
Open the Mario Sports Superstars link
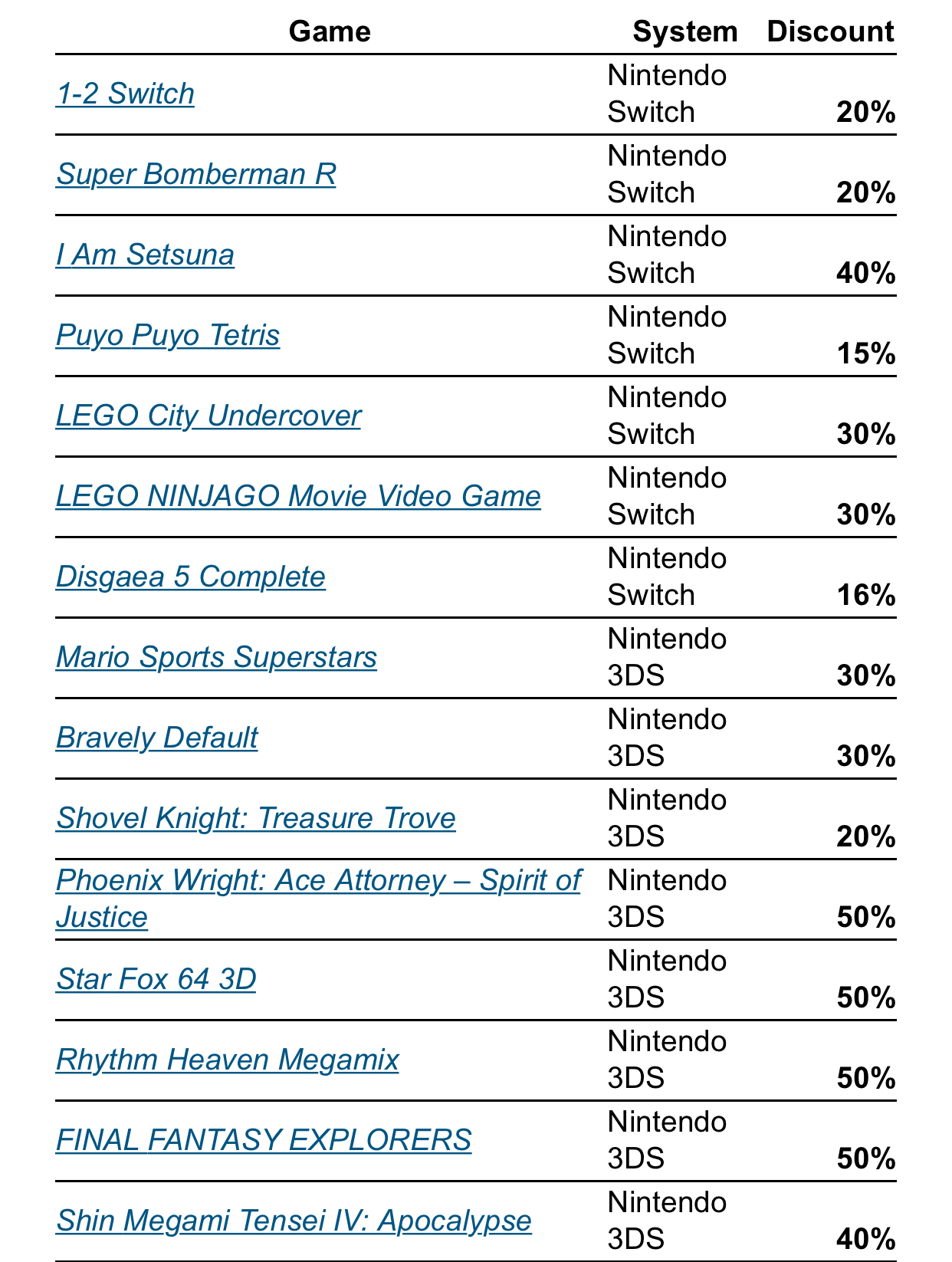[x=216, y=658]
